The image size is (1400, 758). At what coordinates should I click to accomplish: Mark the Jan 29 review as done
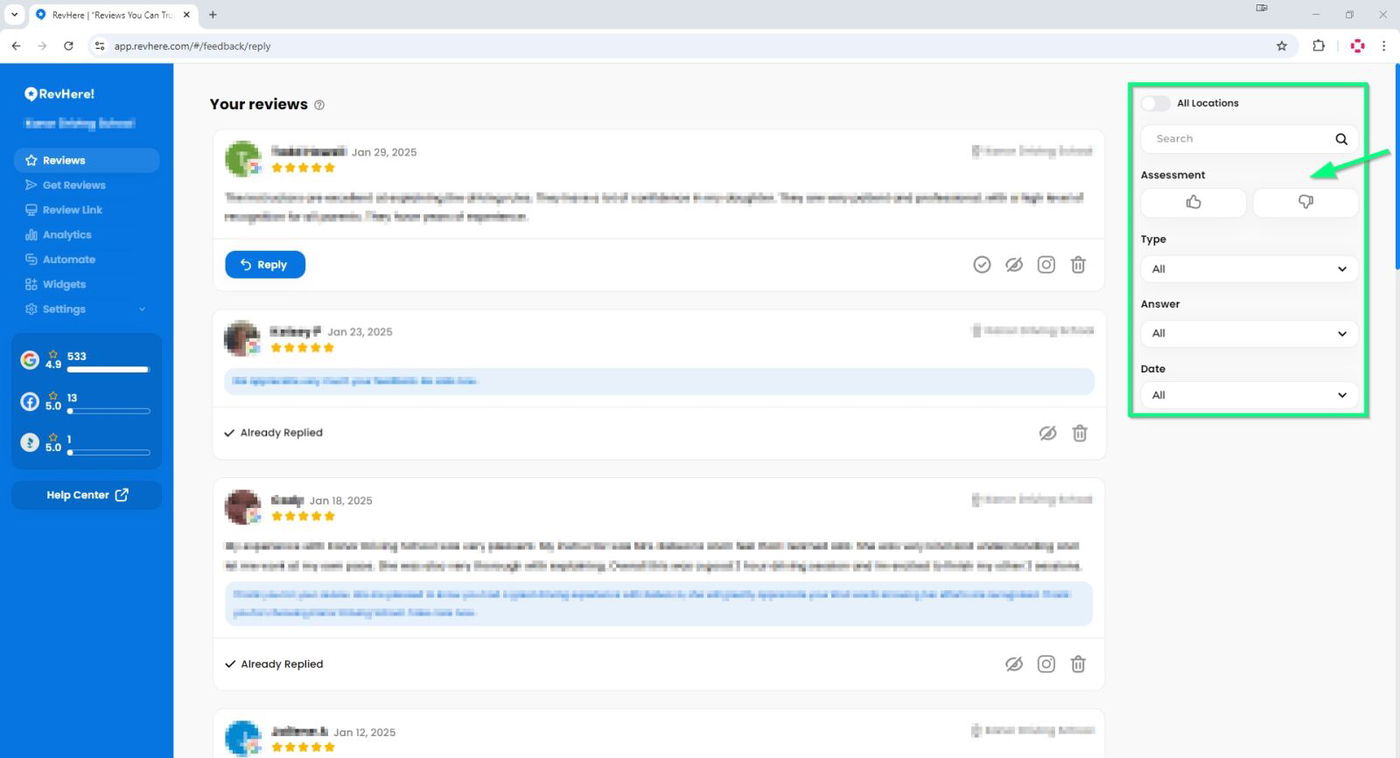[x=982, y=265]
